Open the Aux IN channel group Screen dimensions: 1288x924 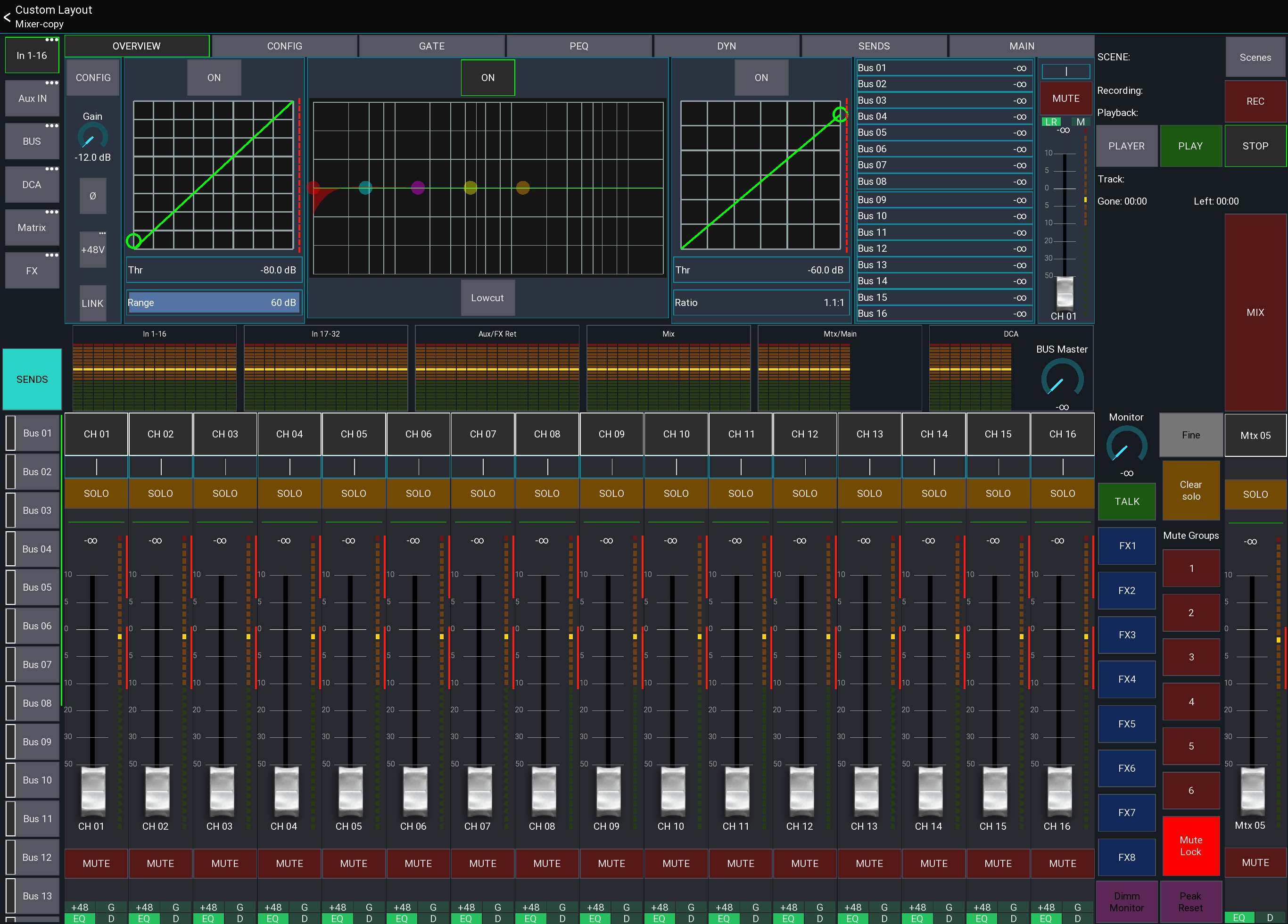(x=32, y=98)
